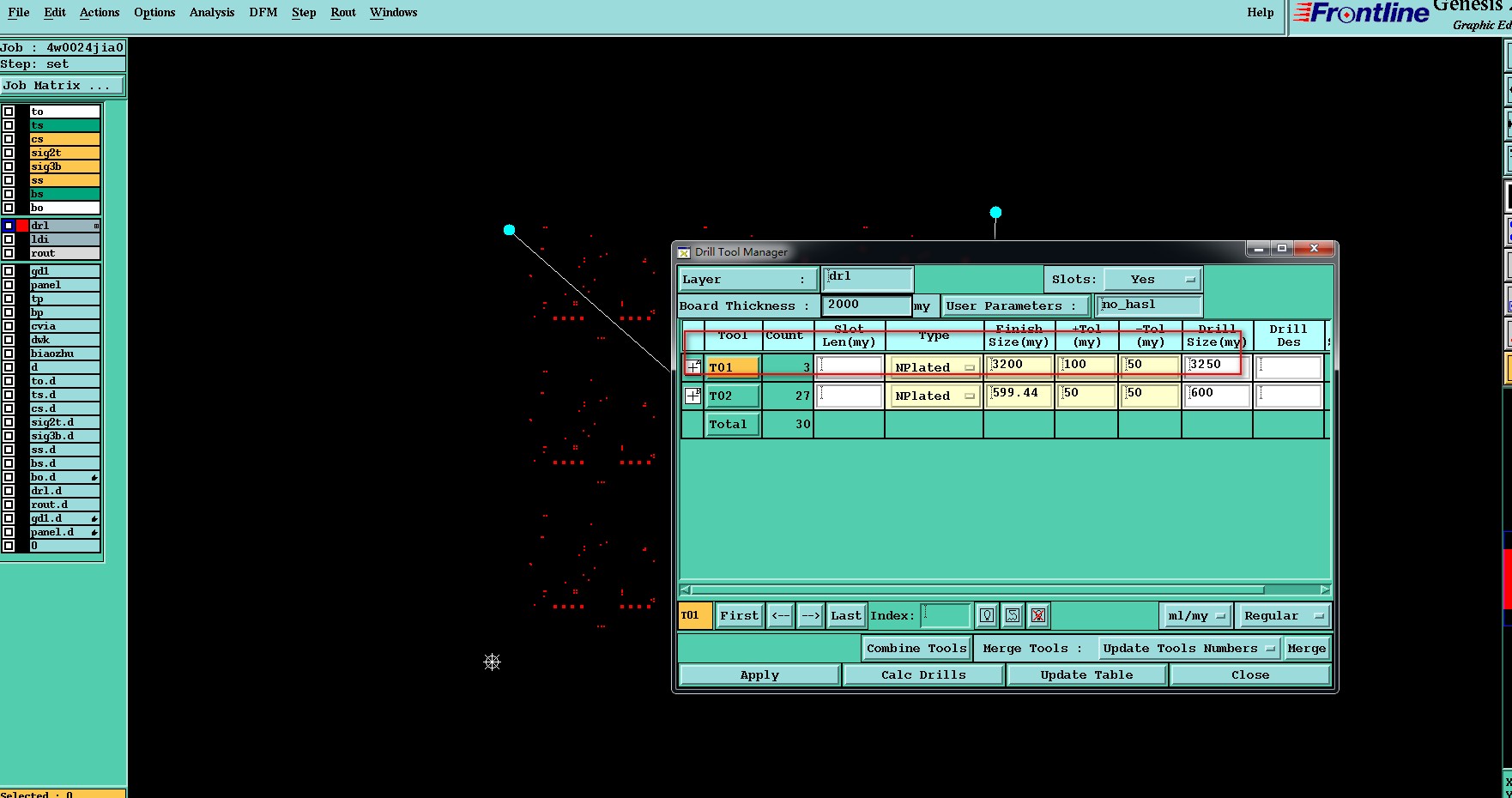Click the Layer field showing drl
This screenshot has height=798, width=1512.
click(x=868, y=278)
